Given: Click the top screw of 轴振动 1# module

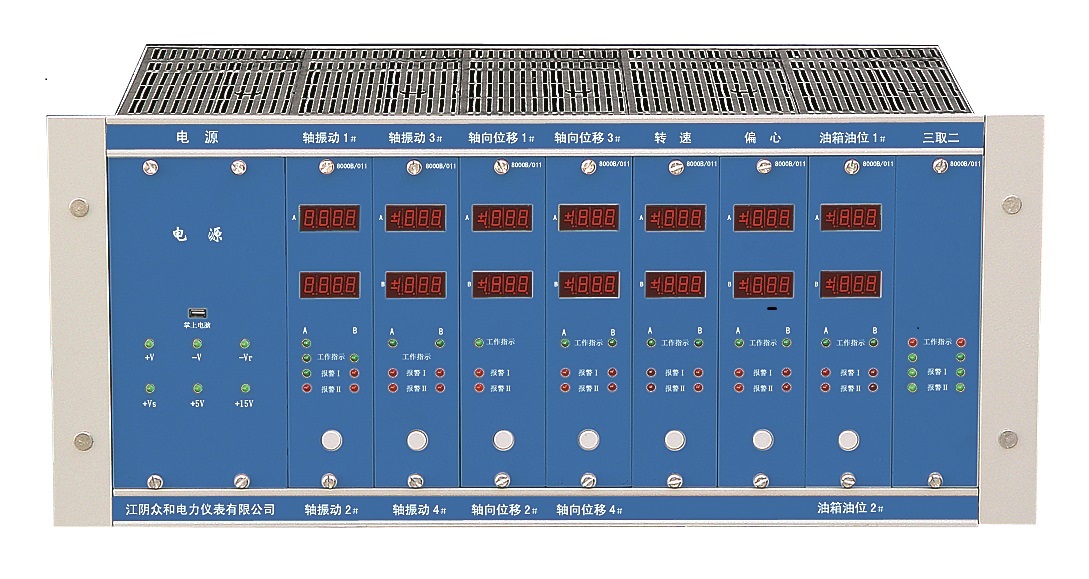Looking at the screenshot, I should click(x=327, y=168).
